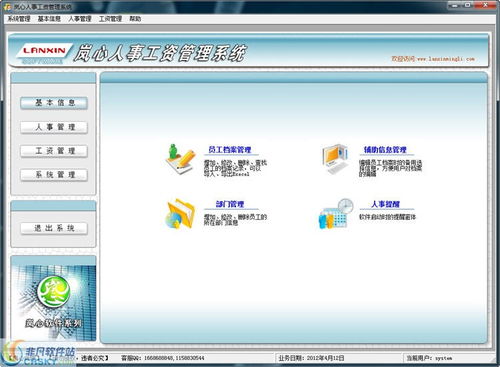Open the 人事提醒 link
This screenshot has width=500, height=367.
385,204
